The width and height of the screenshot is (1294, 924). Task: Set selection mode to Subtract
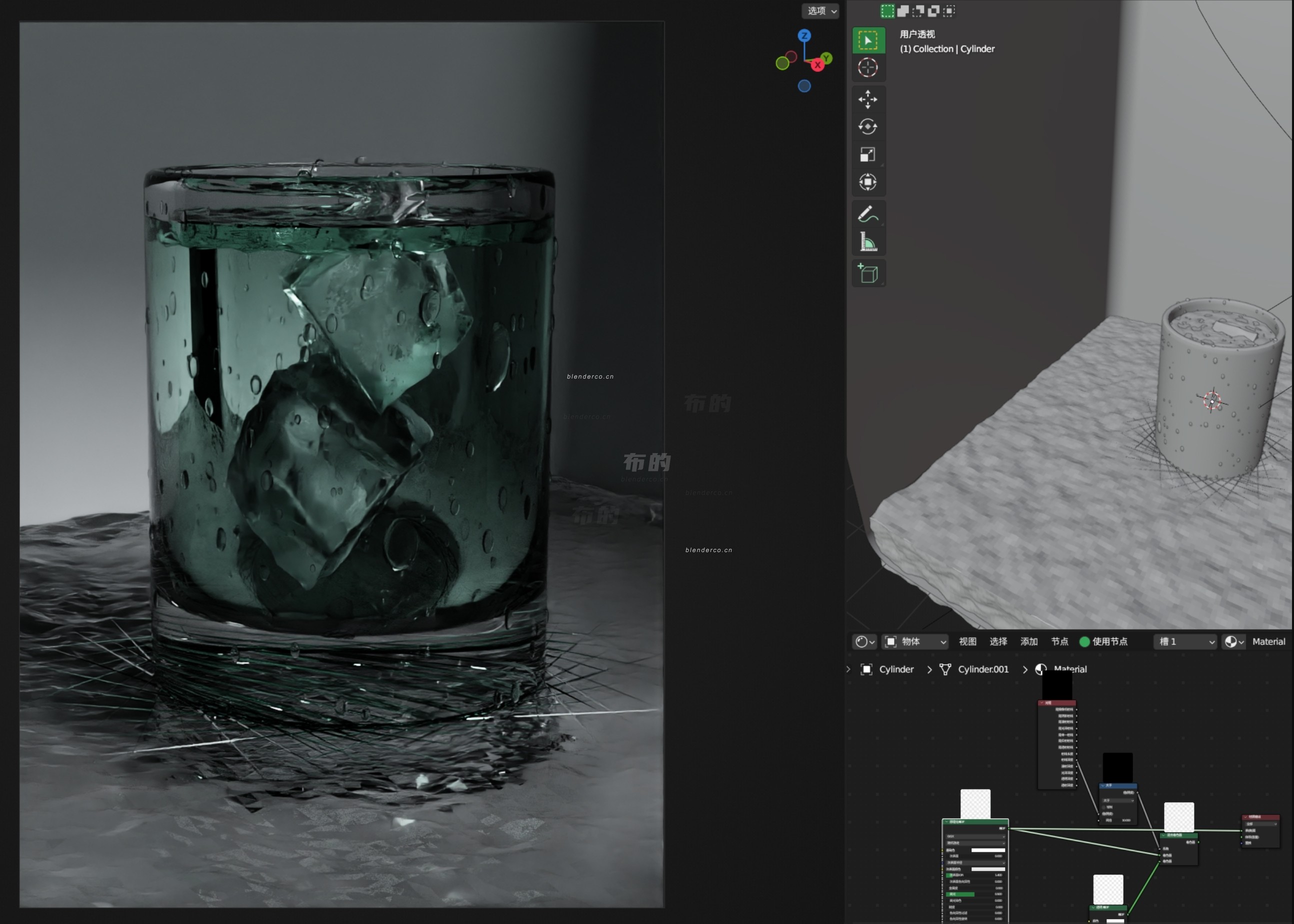point(918,11)
